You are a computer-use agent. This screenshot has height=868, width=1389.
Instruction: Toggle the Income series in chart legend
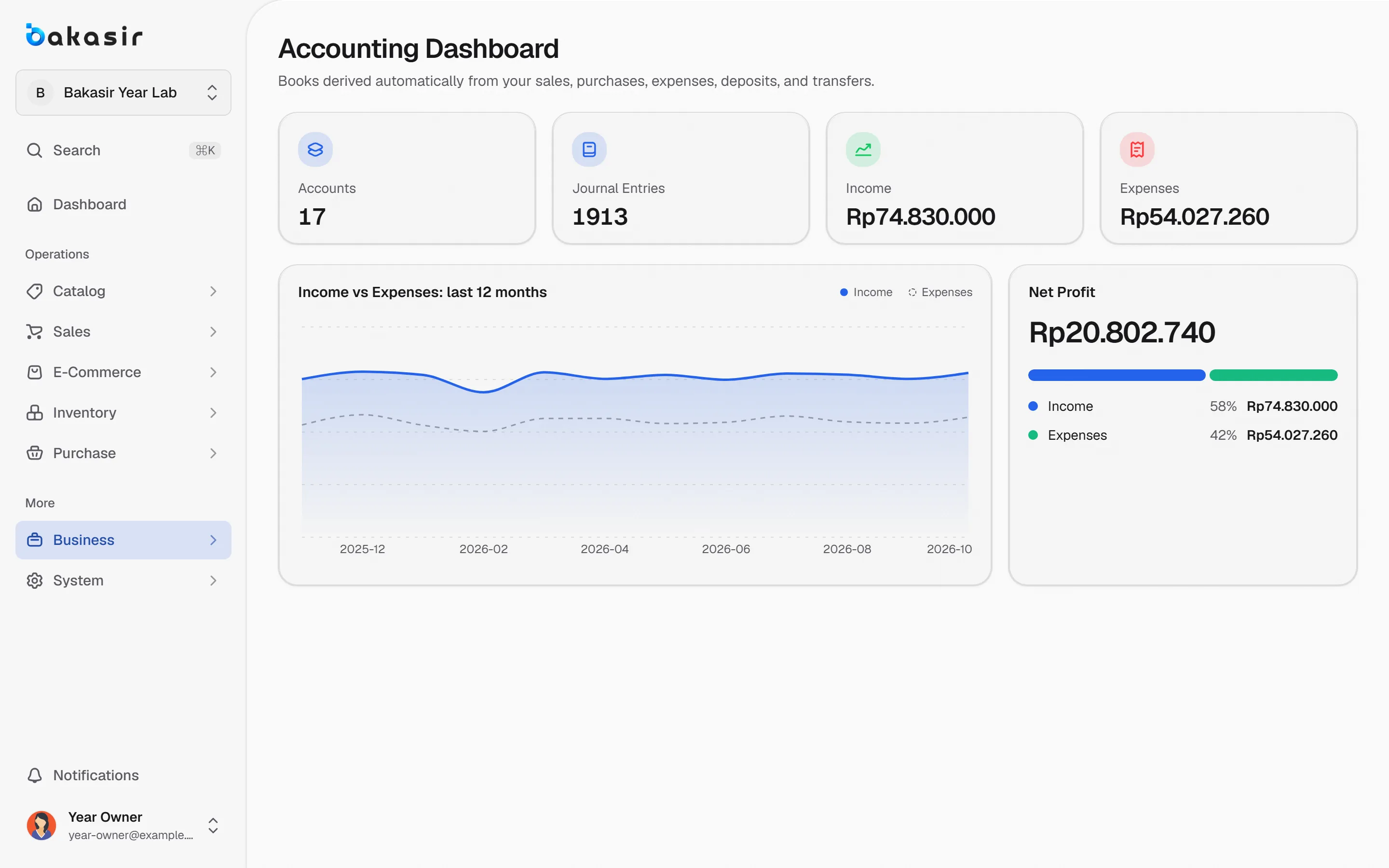pyautogui.click(x=866, y=292)
